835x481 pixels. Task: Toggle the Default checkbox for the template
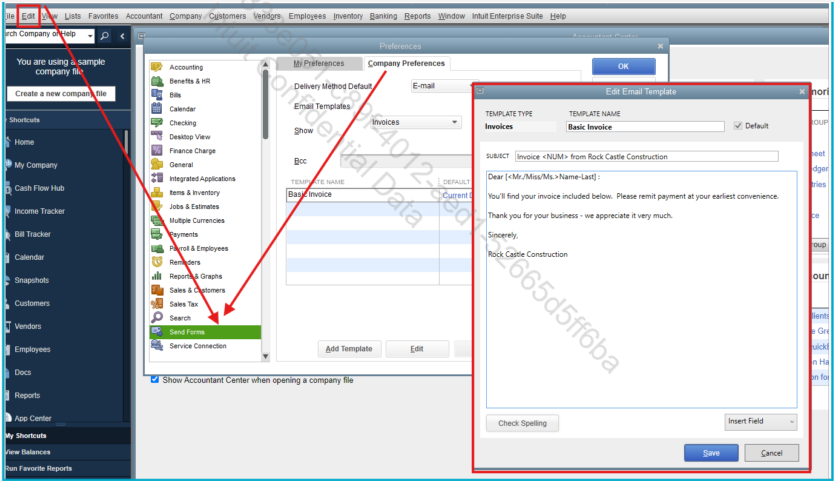(738, 126)
